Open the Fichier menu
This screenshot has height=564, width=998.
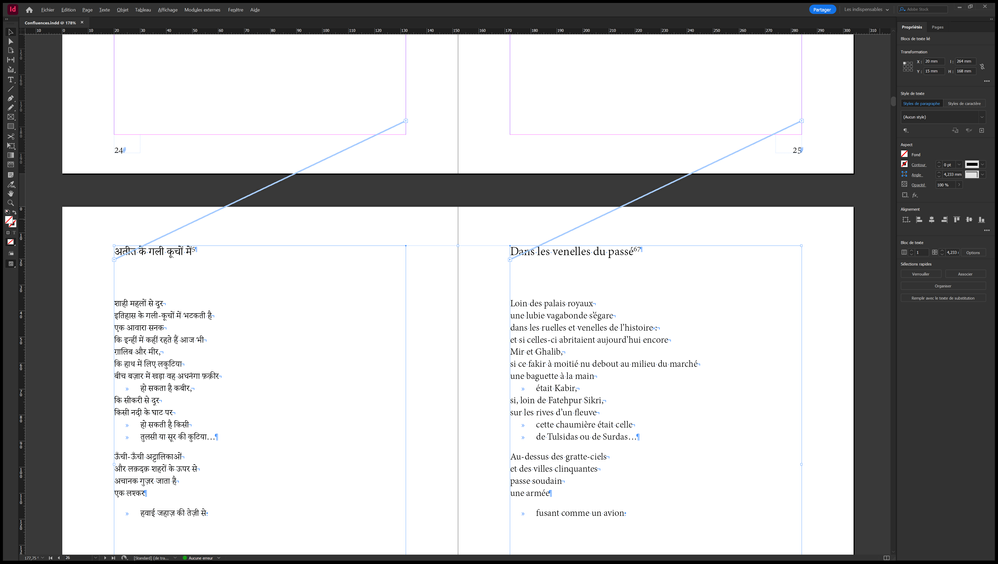click(48, 10)
